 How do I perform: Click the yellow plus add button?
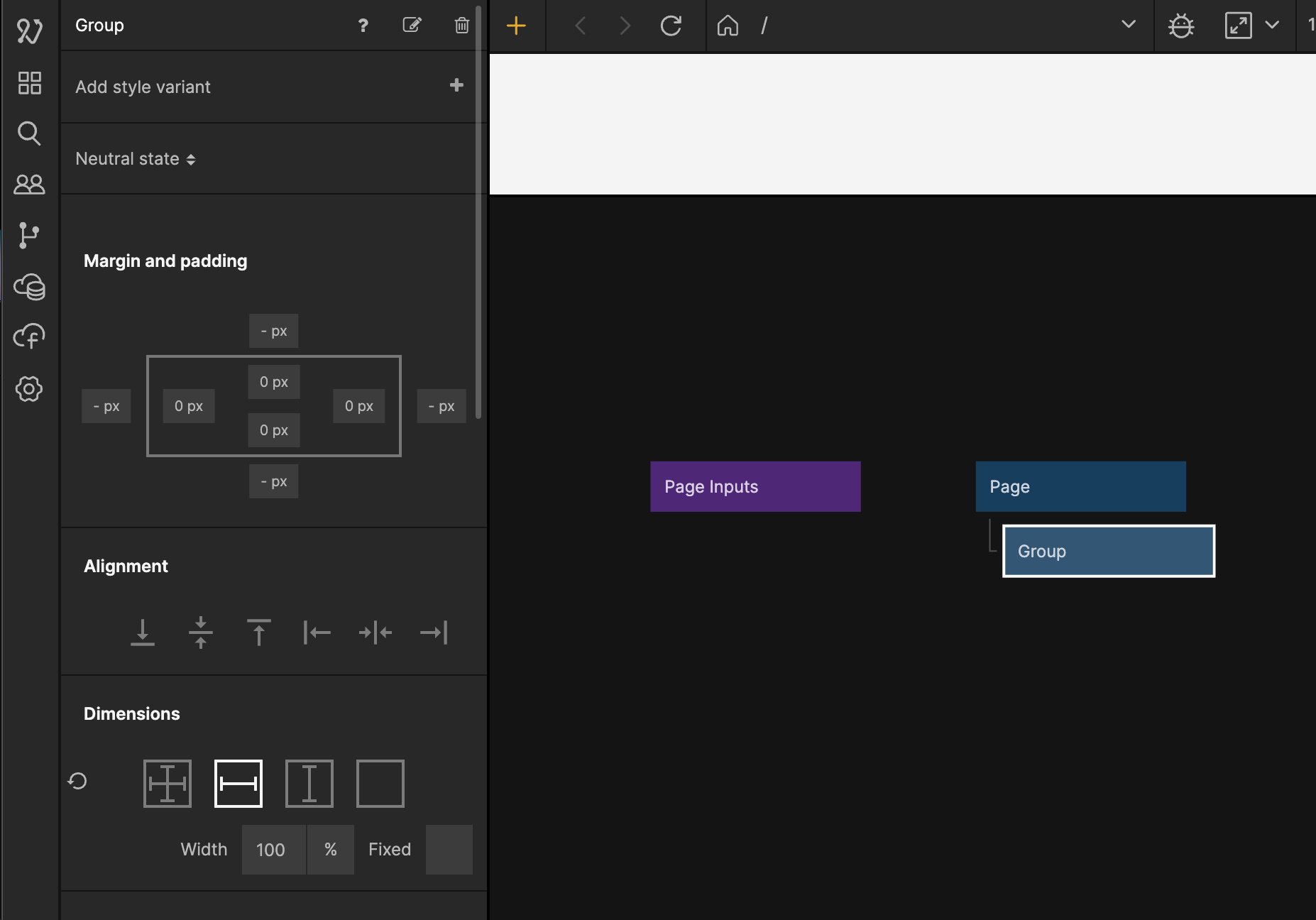pyautogui.click(x=516, y=26)
